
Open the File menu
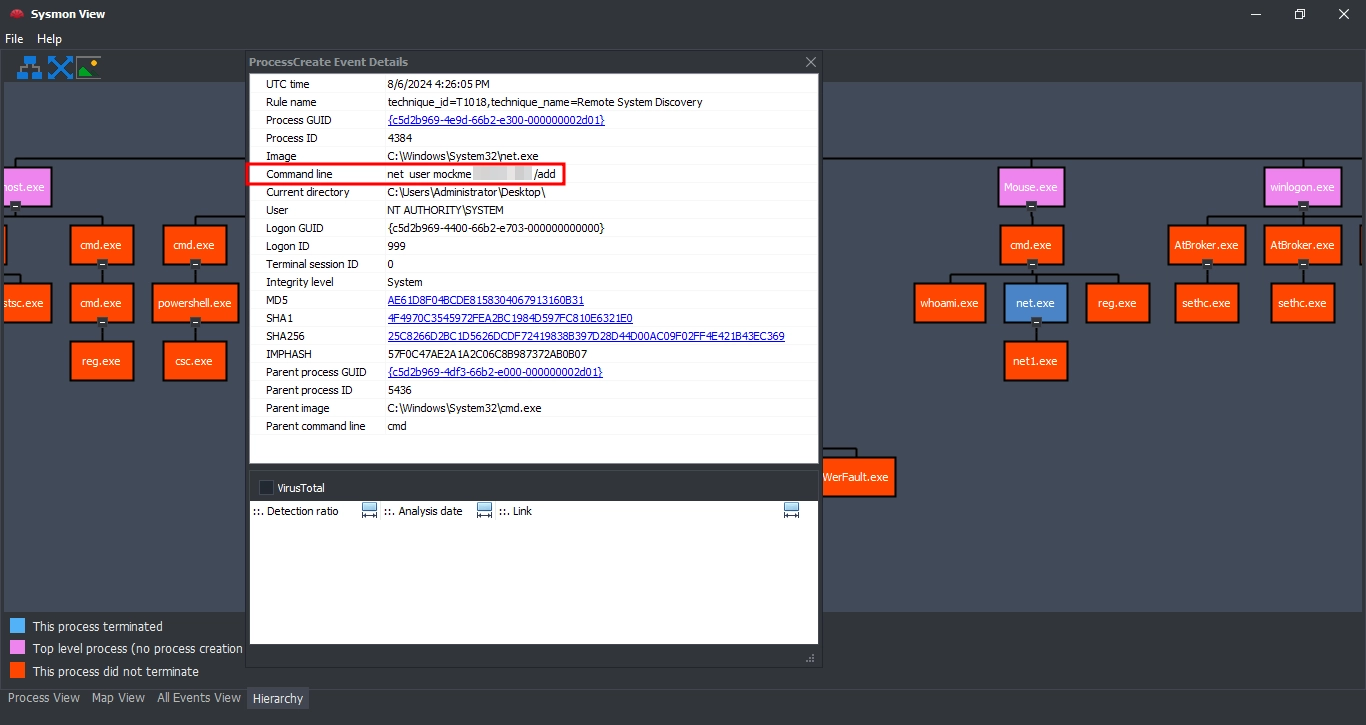click(x=14, y=39)
